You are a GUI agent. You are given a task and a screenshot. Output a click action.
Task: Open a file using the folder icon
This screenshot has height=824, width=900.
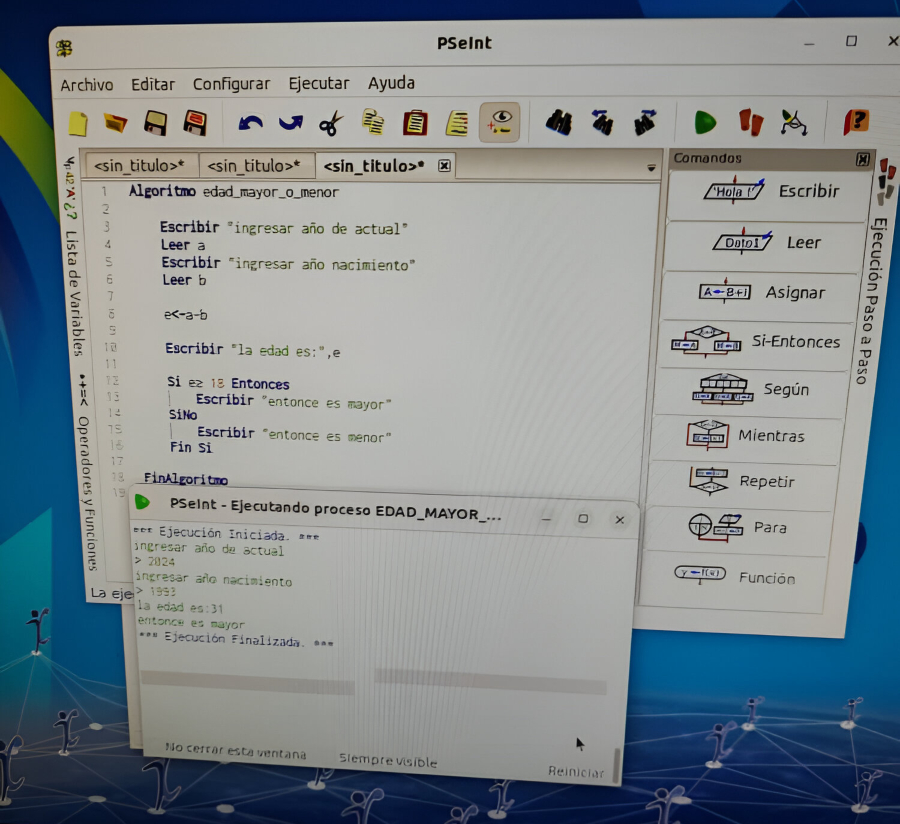click(x=115, y=123)
